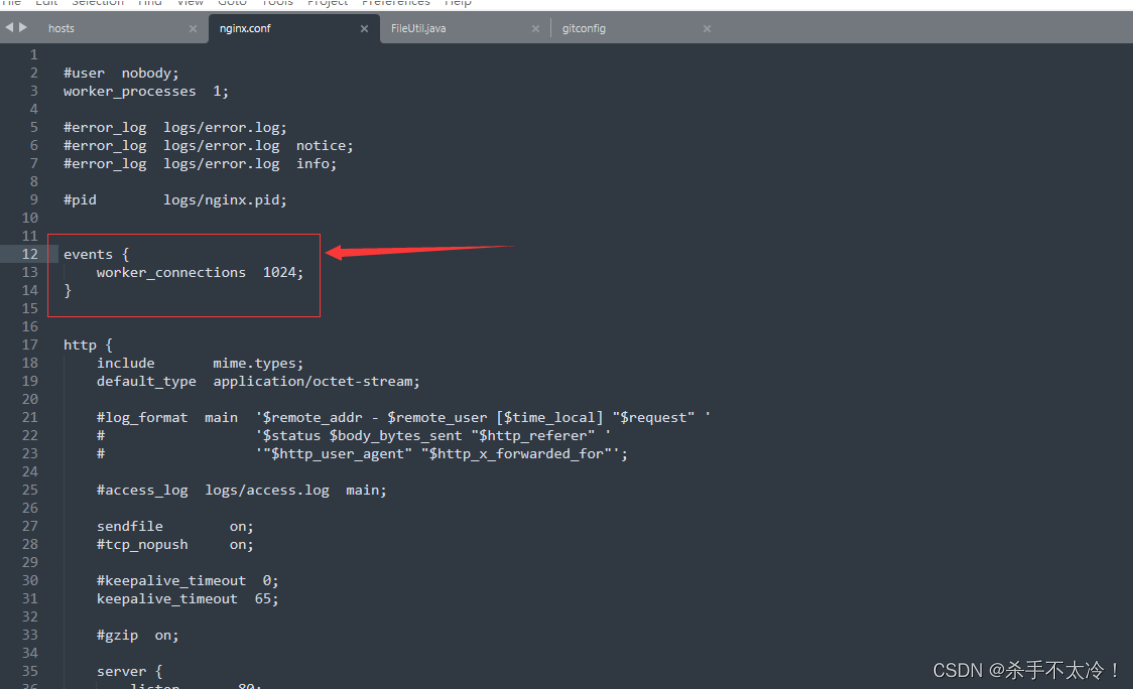
Task: Click line number 35 in the gutter
Action: (30, 671)
